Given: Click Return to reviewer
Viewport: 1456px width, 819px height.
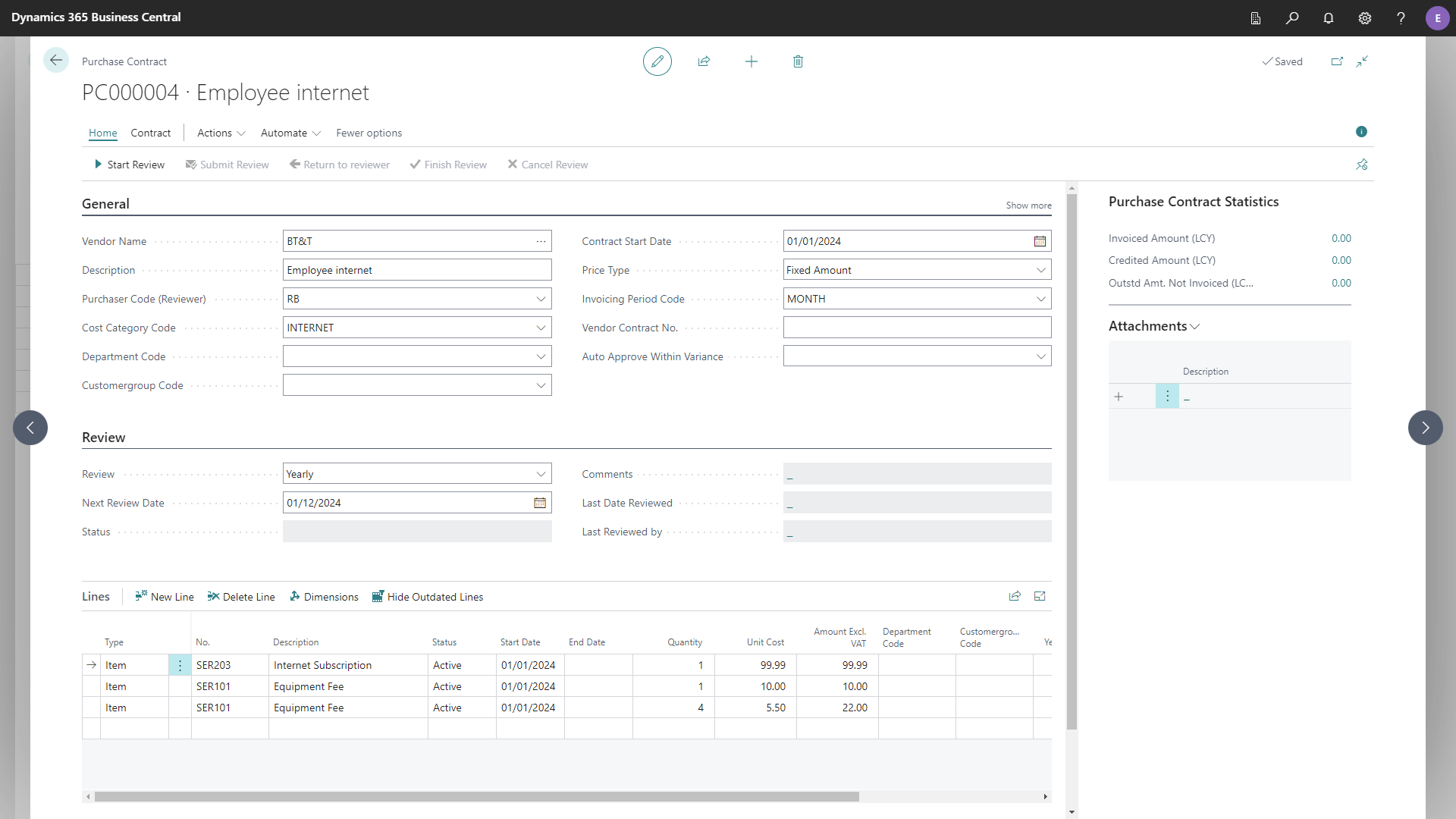Looking at the screenshot, I should (x=340, y=165).
